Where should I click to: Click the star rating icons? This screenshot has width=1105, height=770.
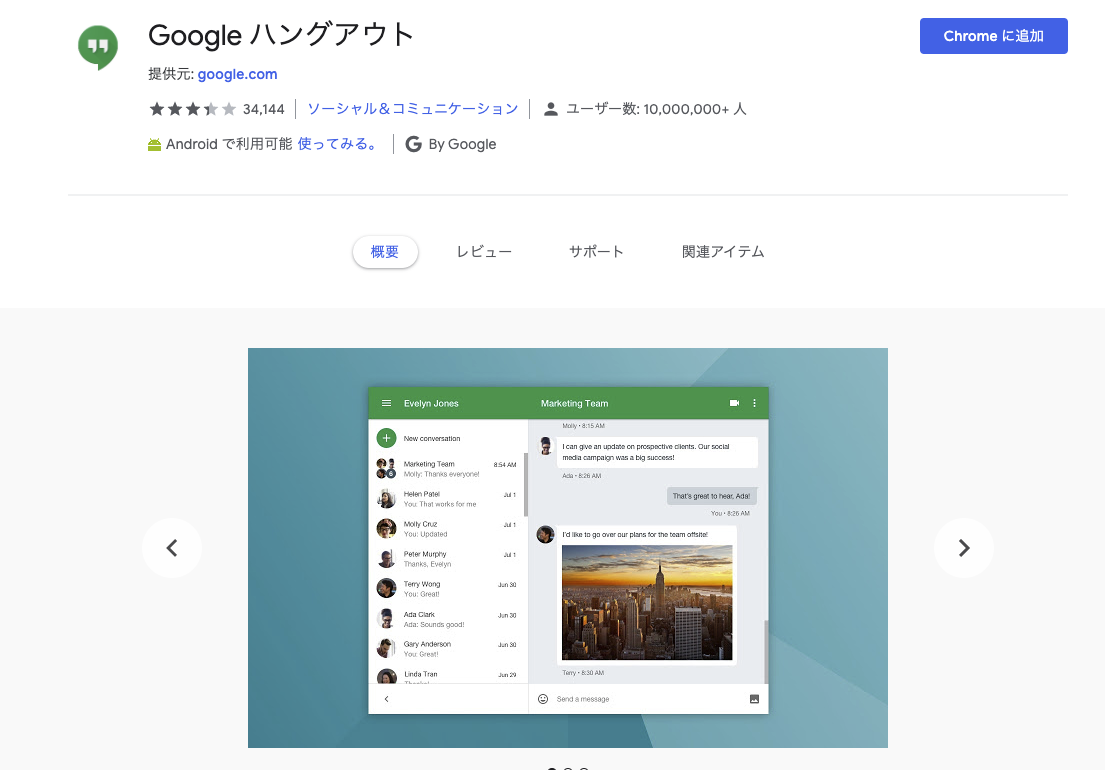[192, 109]
